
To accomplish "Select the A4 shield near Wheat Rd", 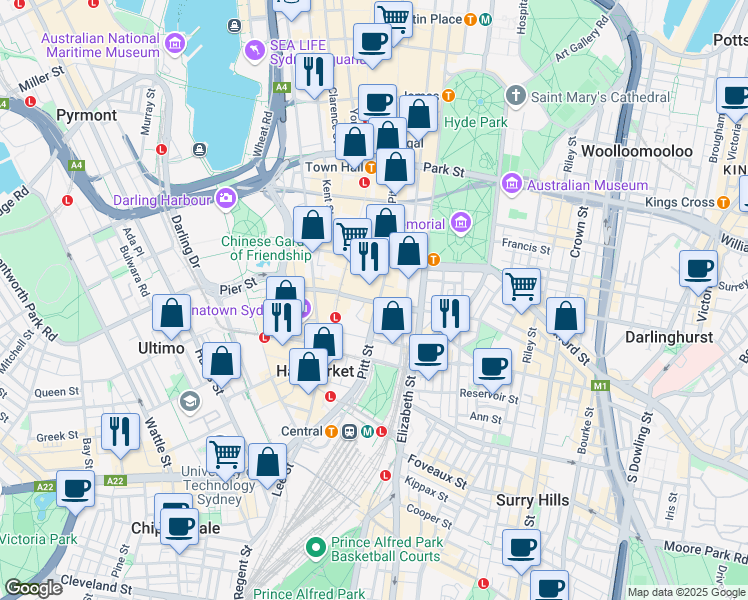I will 281,87.
